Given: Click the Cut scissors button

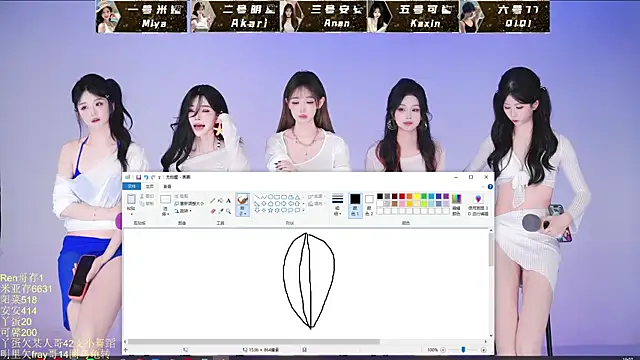Looking at the screenshot, I should [x=147, y=196].
